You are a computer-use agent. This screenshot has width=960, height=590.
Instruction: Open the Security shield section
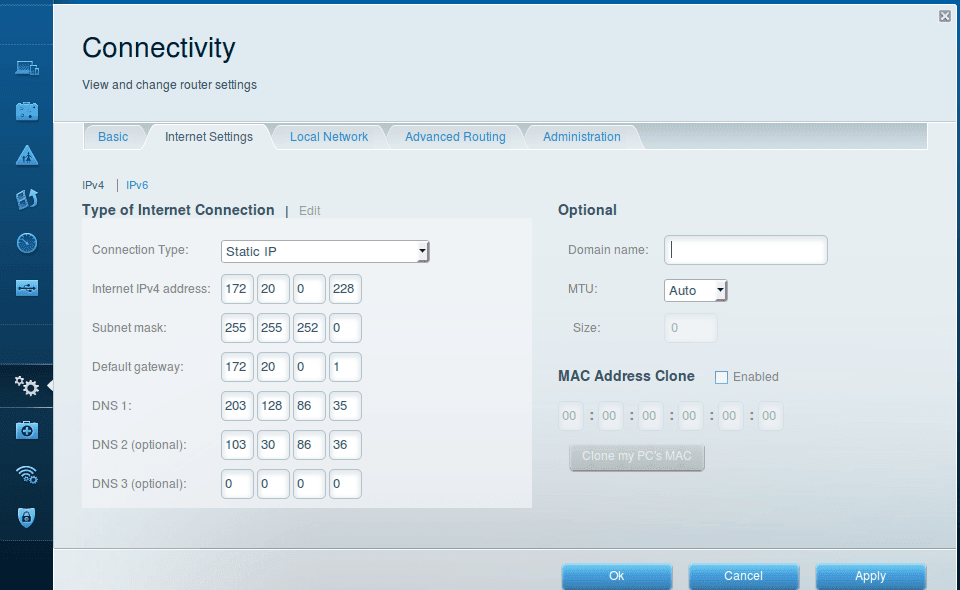pos(27,517)
